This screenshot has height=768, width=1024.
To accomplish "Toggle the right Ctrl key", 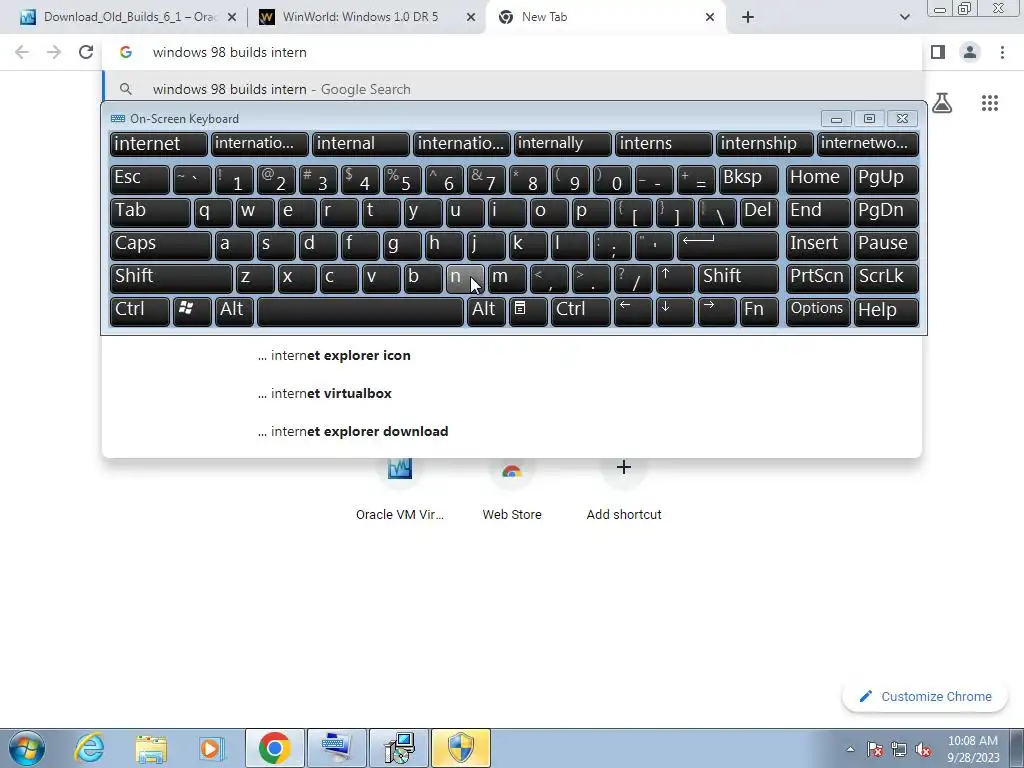I will point(581,311).
